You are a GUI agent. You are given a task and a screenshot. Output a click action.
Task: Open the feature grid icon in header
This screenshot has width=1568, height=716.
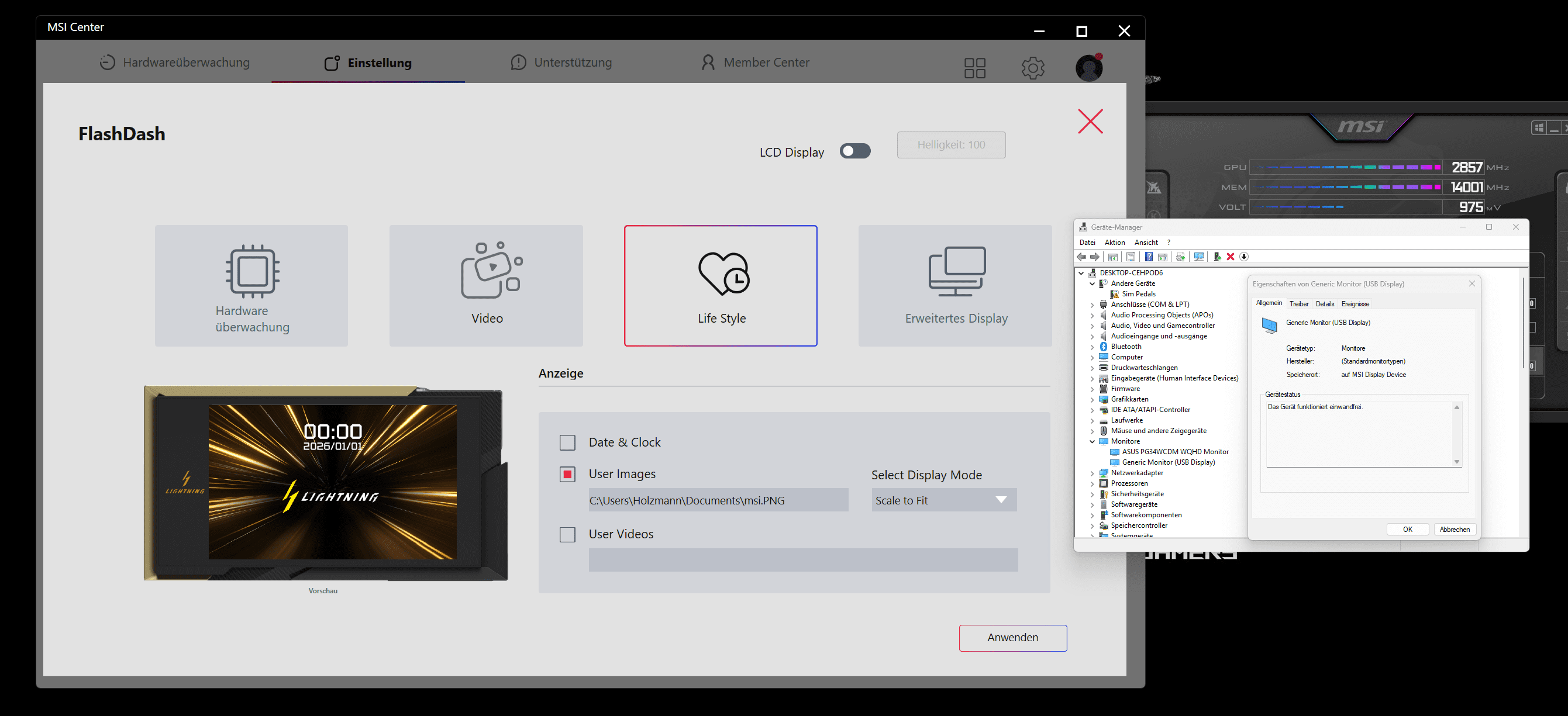pyautogui.click(x=974, y=68)
